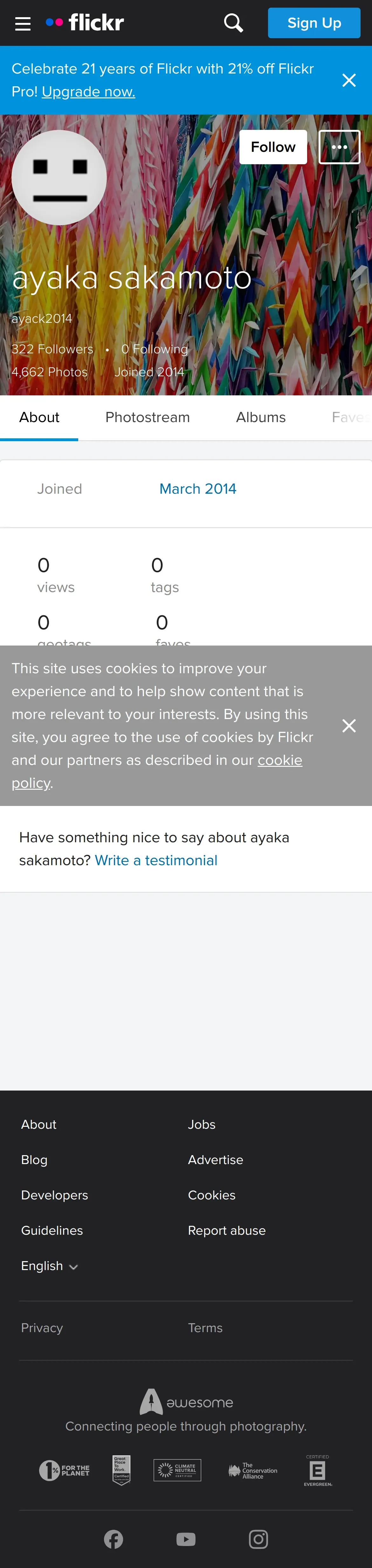Click the Sign Up button
Screen dimensions: 372x1568
[x=314, y=23]
